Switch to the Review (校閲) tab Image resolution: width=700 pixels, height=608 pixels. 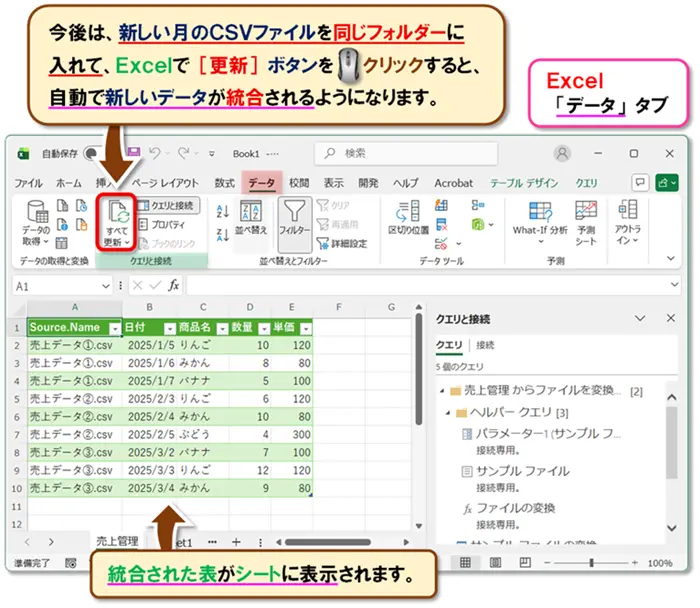pos(299,183)
